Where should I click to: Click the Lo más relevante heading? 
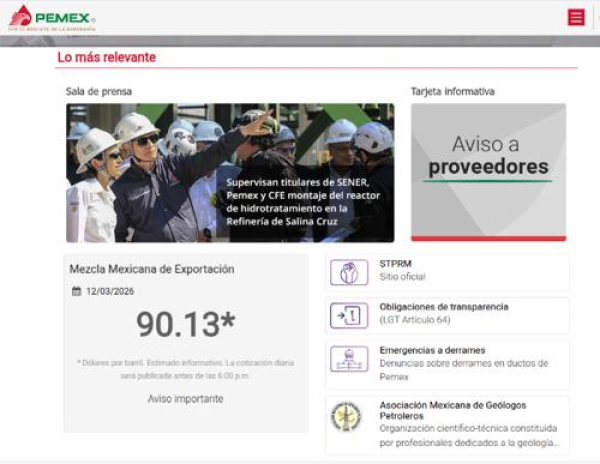pyautogui.click(x=106, y=58)
